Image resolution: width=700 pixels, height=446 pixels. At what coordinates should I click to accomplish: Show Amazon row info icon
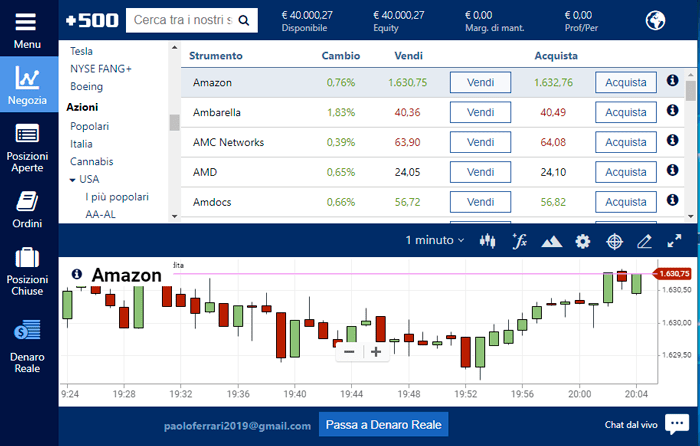pyautogui.click(x=672, y=80)
